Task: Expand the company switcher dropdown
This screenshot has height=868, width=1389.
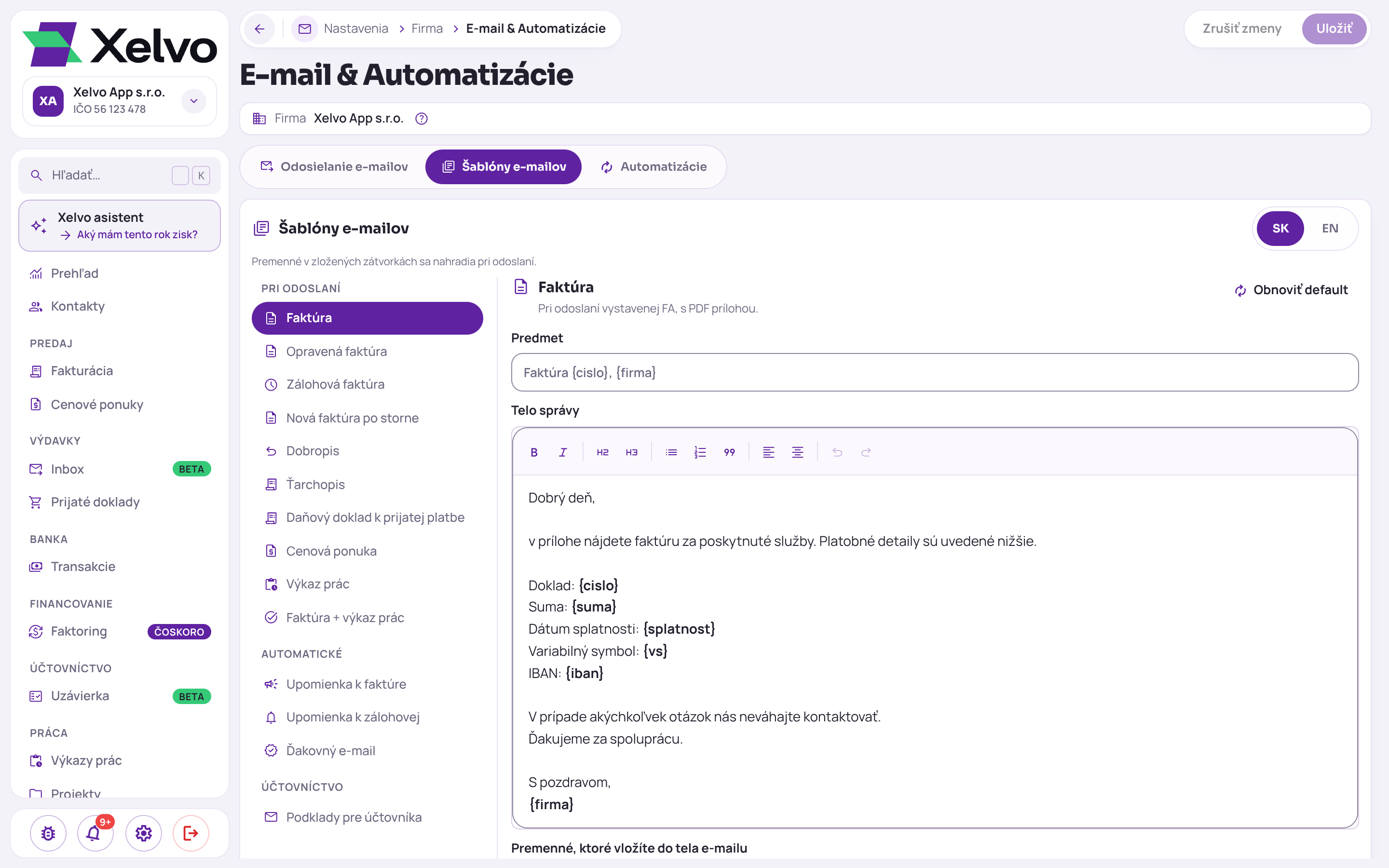Action: [x=194, y=101]
